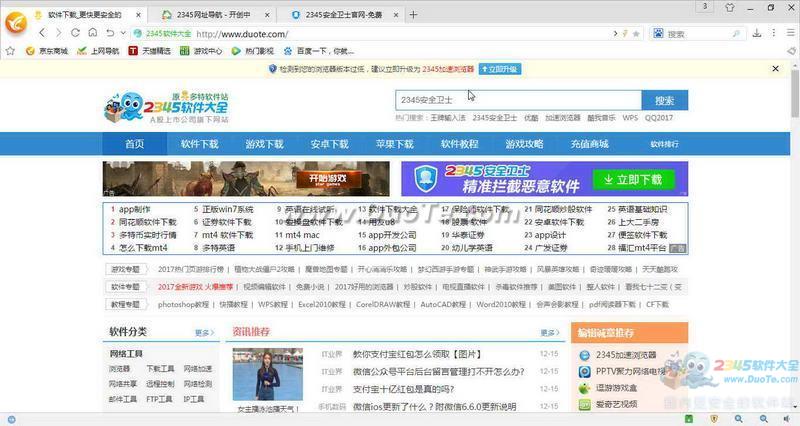
Task: Select 充值商城 in the navigation bar
Action: click(590, 144)
